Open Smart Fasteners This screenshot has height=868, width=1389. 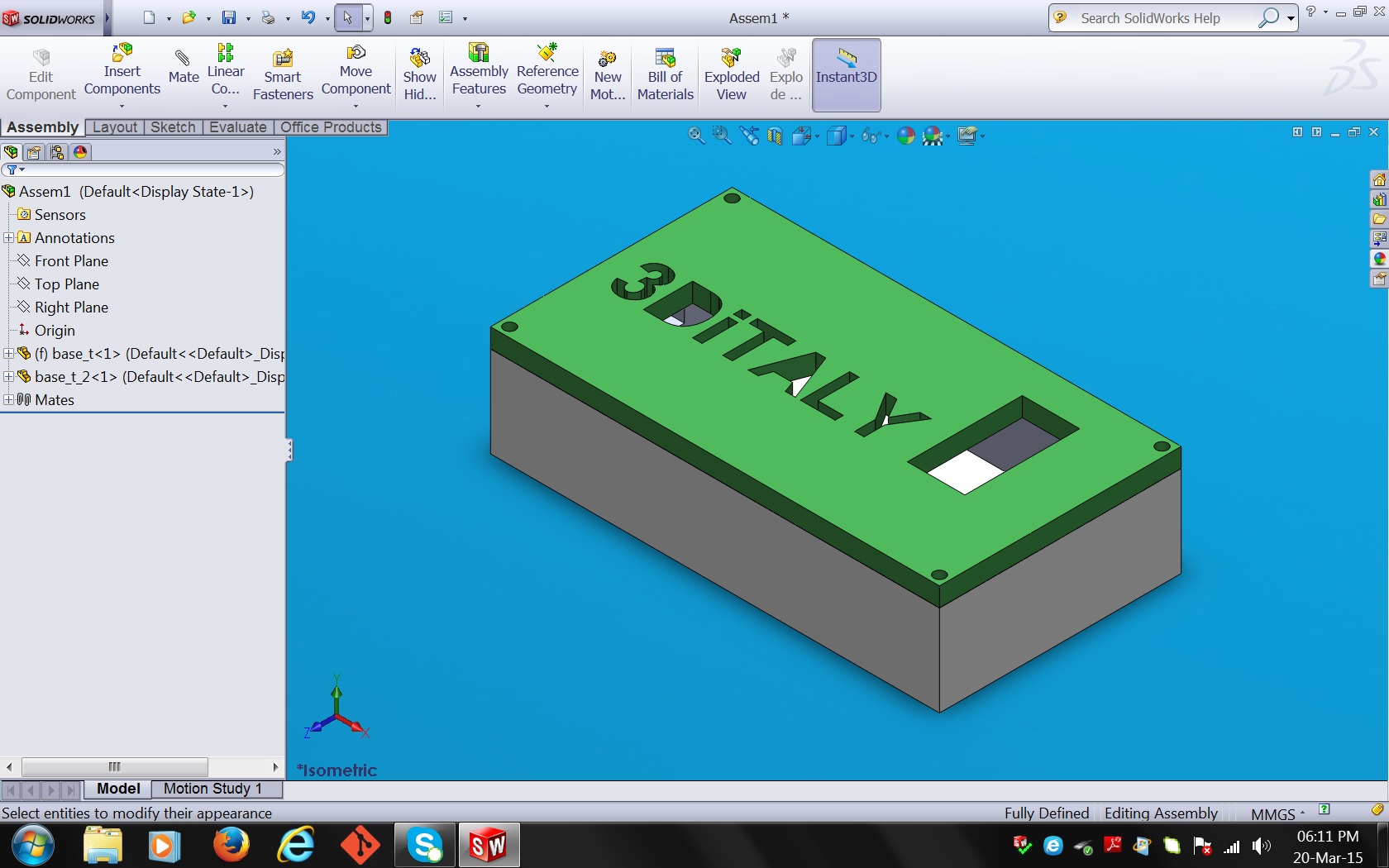pos(283,75)
